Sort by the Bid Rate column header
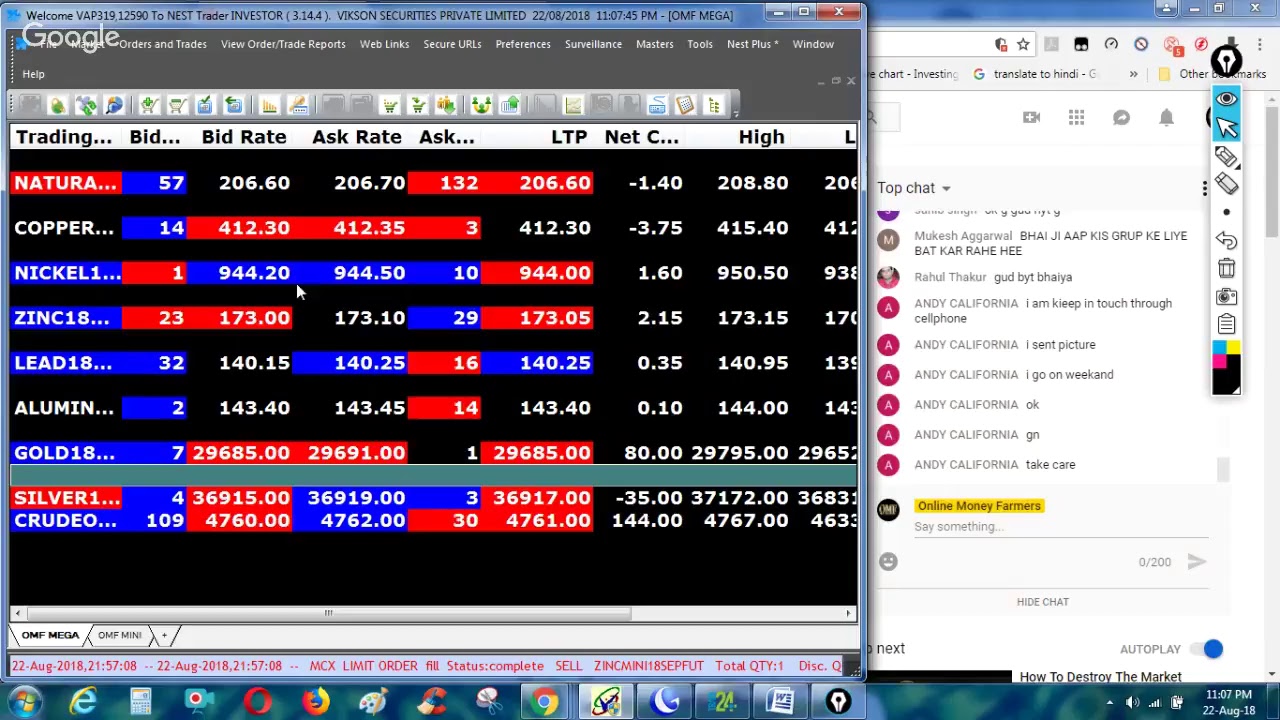This screenshot has width=1280, height=720. coord(244,137)
